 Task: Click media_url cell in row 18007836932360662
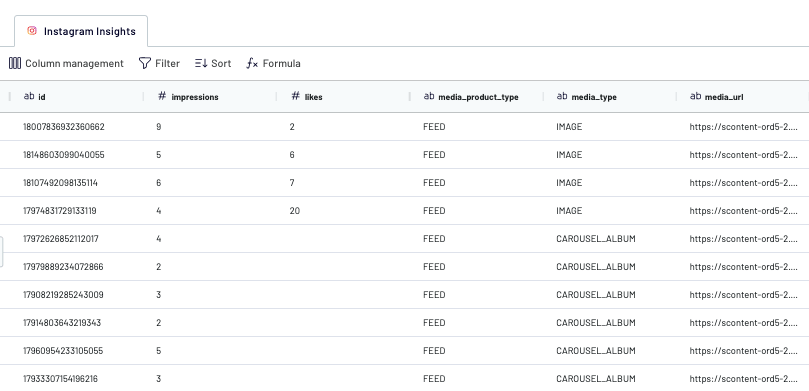743,127
